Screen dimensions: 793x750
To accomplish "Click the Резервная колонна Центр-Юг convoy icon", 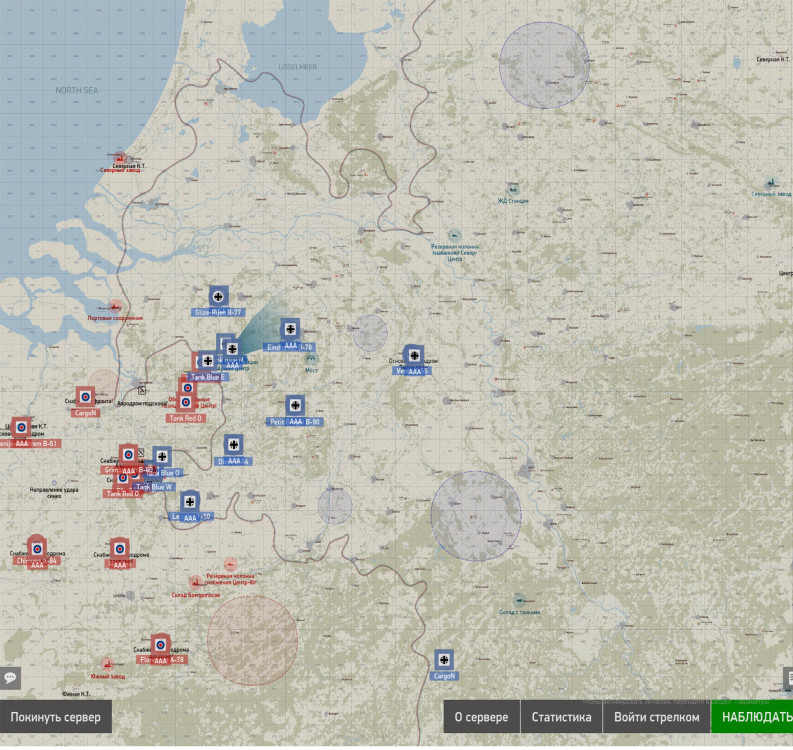I will 231,564.
